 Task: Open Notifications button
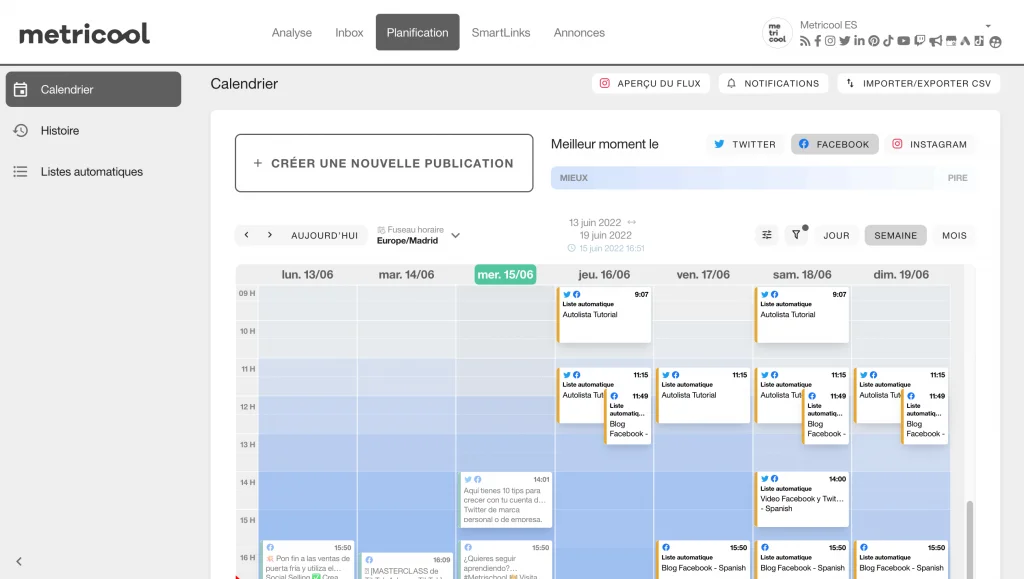[x=773, y=84]
